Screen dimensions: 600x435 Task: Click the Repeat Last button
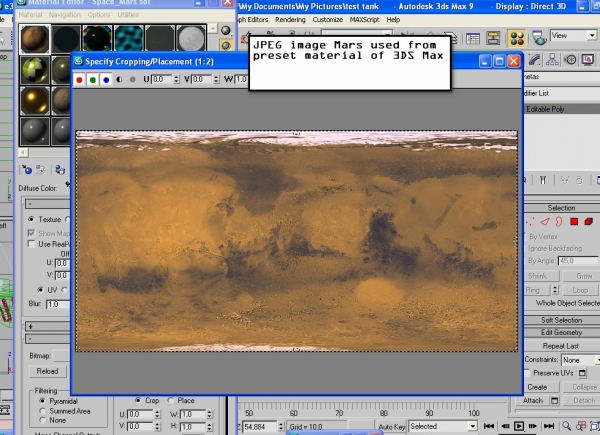click(x=561, y=346)
